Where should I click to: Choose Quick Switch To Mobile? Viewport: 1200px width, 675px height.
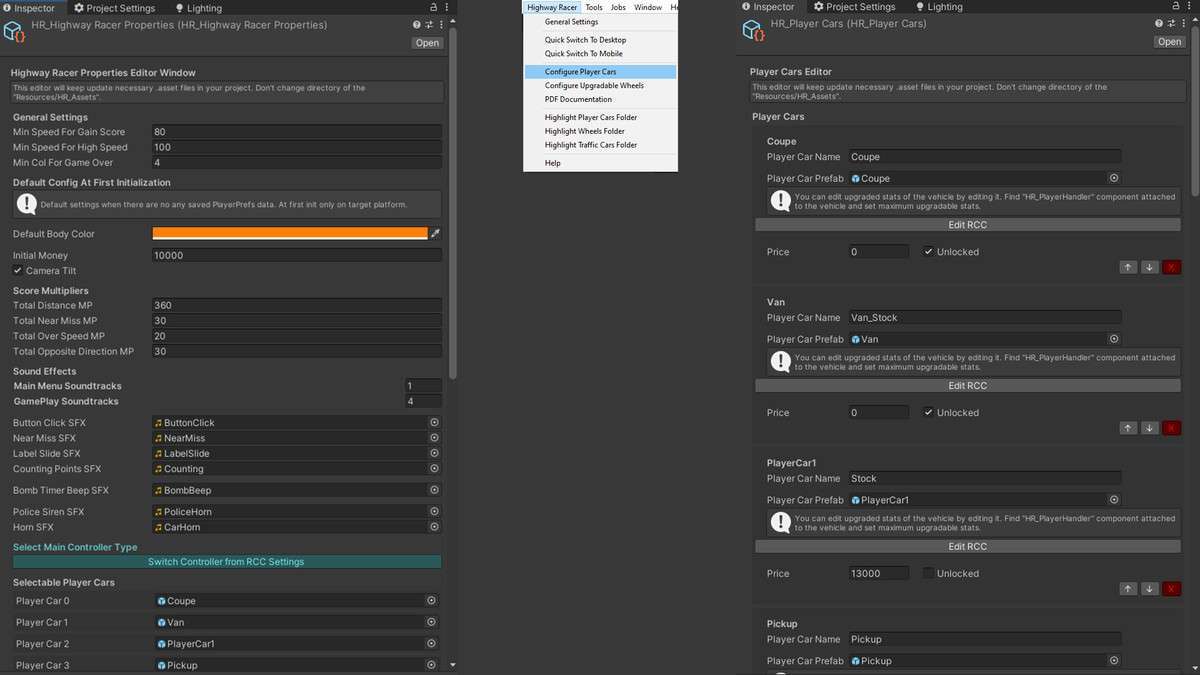point(600,54)
